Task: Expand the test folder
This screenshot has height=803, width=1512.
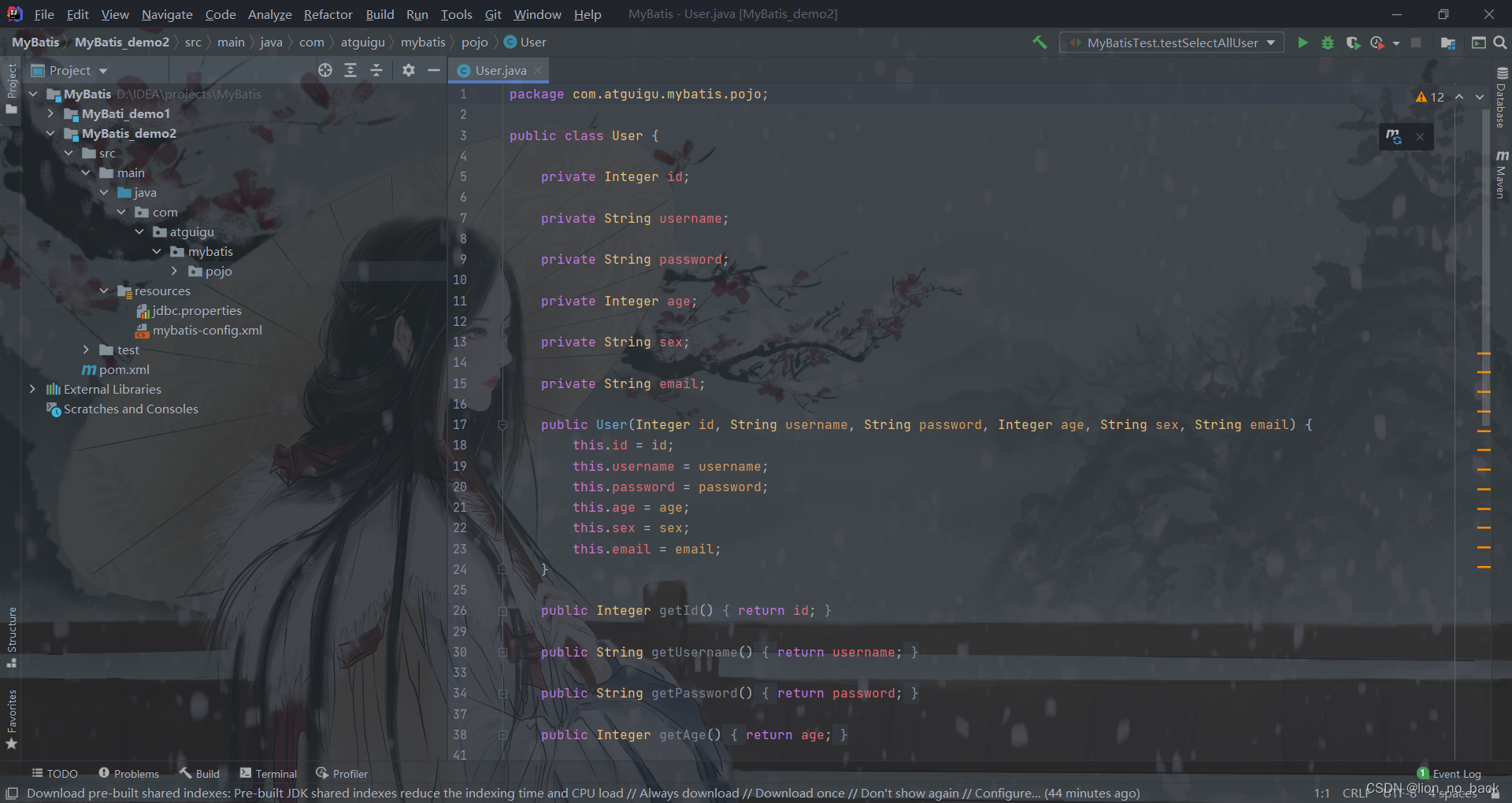Action: (x=86, y=350)
